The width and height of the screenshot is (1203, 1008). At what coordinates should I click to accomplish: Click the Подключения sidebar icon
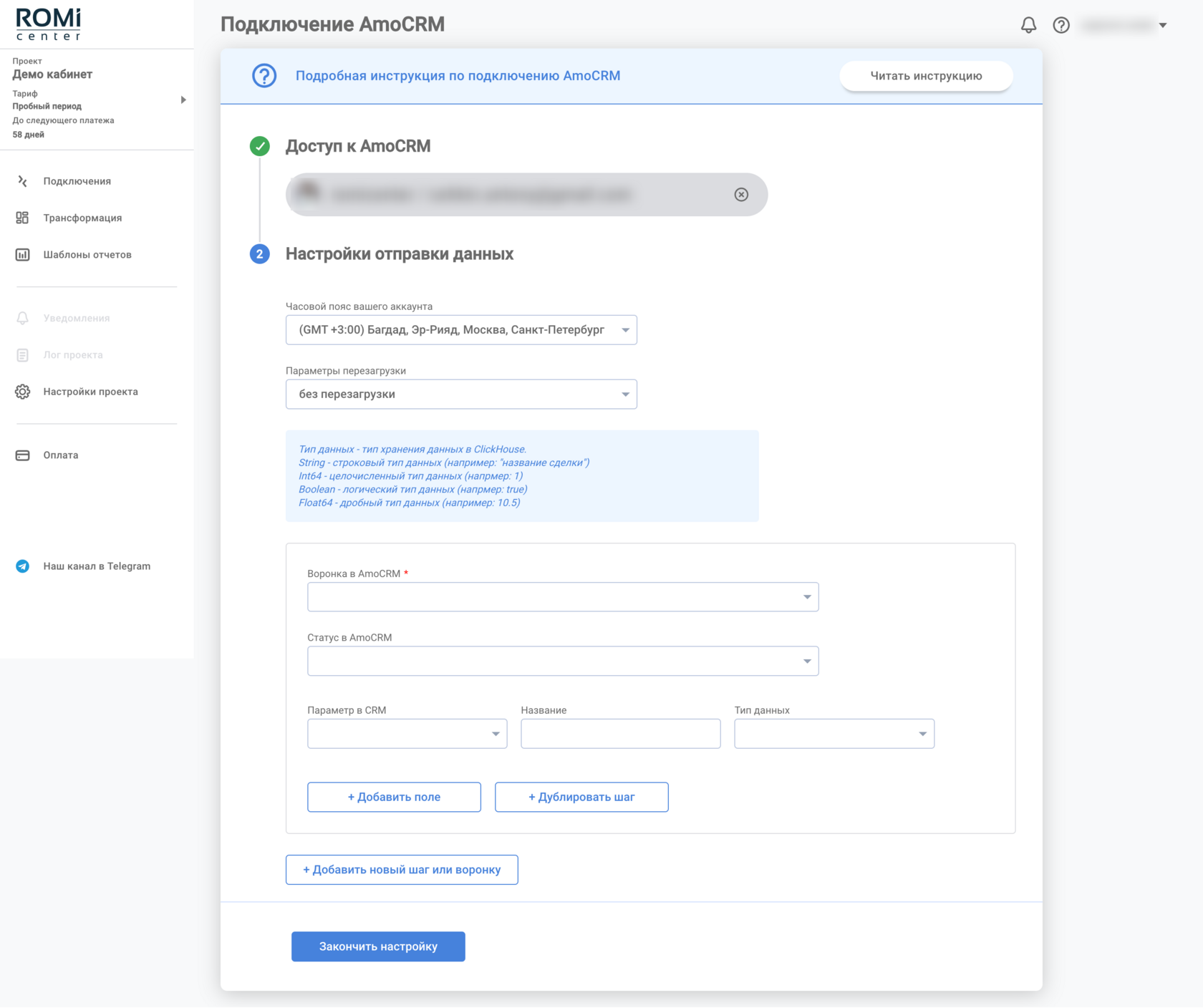[23, 181]
